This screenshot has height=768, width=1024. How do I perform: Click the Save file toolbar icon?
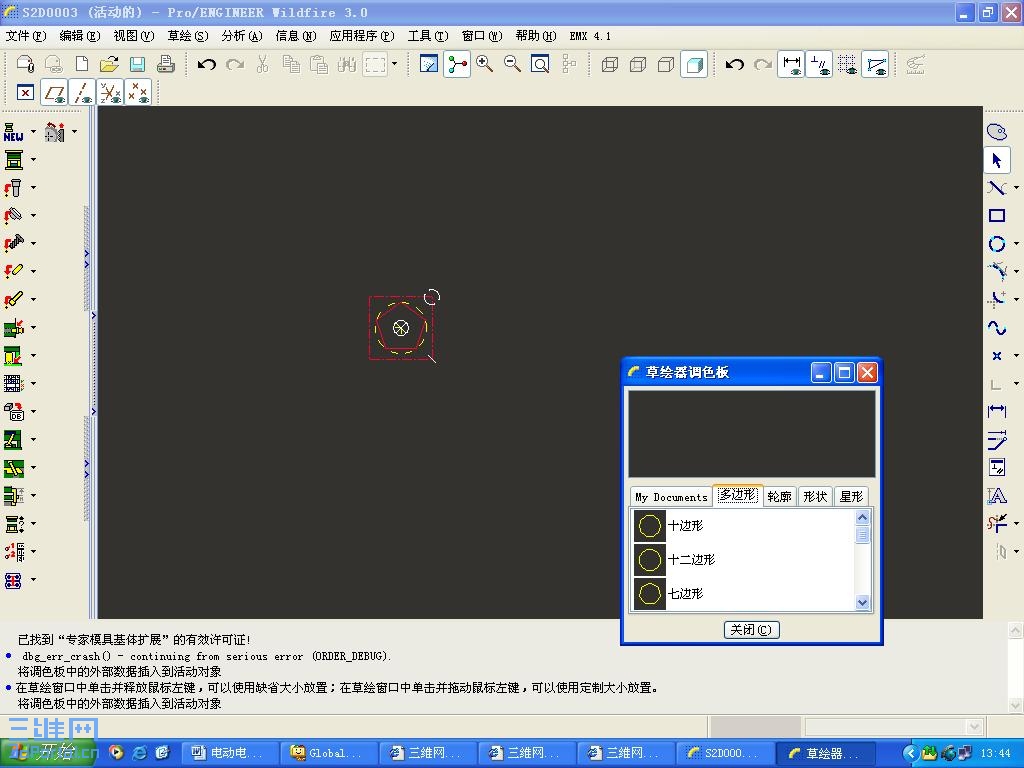tap(137, 64)
